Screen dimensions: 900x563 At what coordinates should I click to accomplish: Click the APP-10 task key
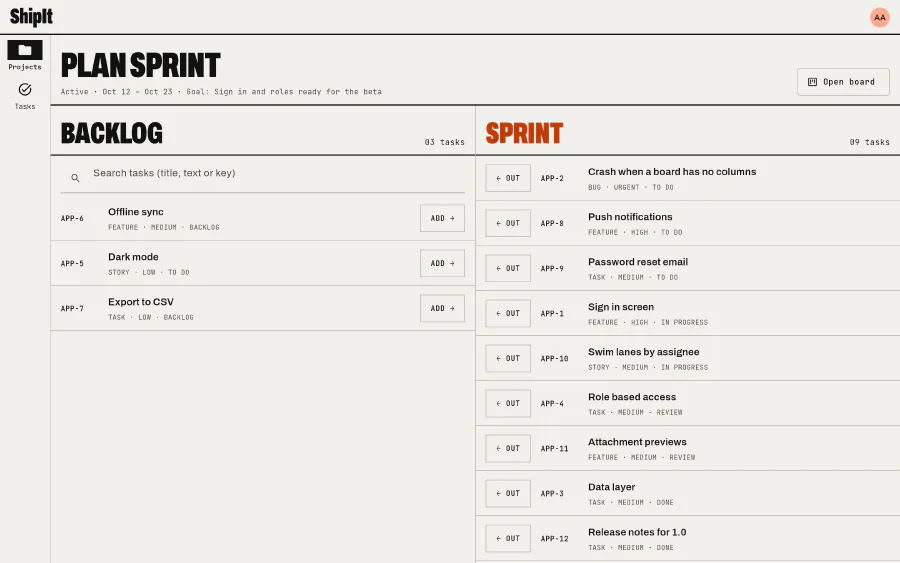(x=554, y=358)
